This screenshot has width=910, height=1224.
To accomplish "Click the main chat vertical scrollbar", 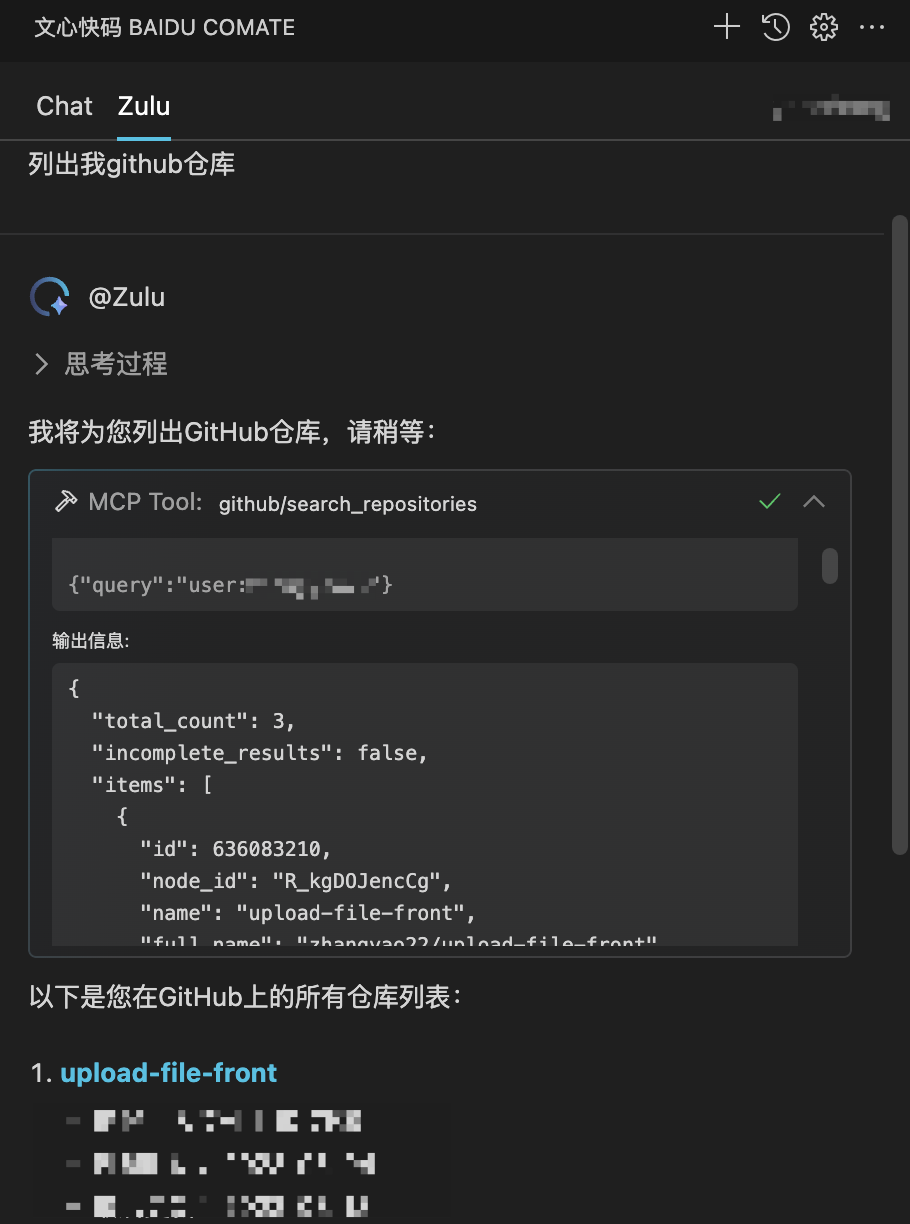I will [900, 535].
